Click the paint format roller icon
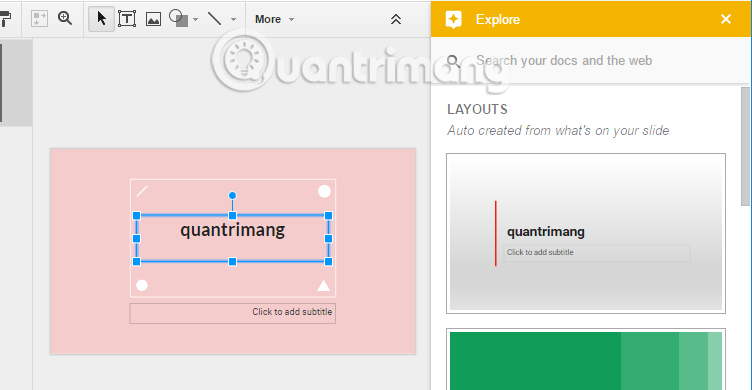The image size is (752, 390). coord(5,19)
